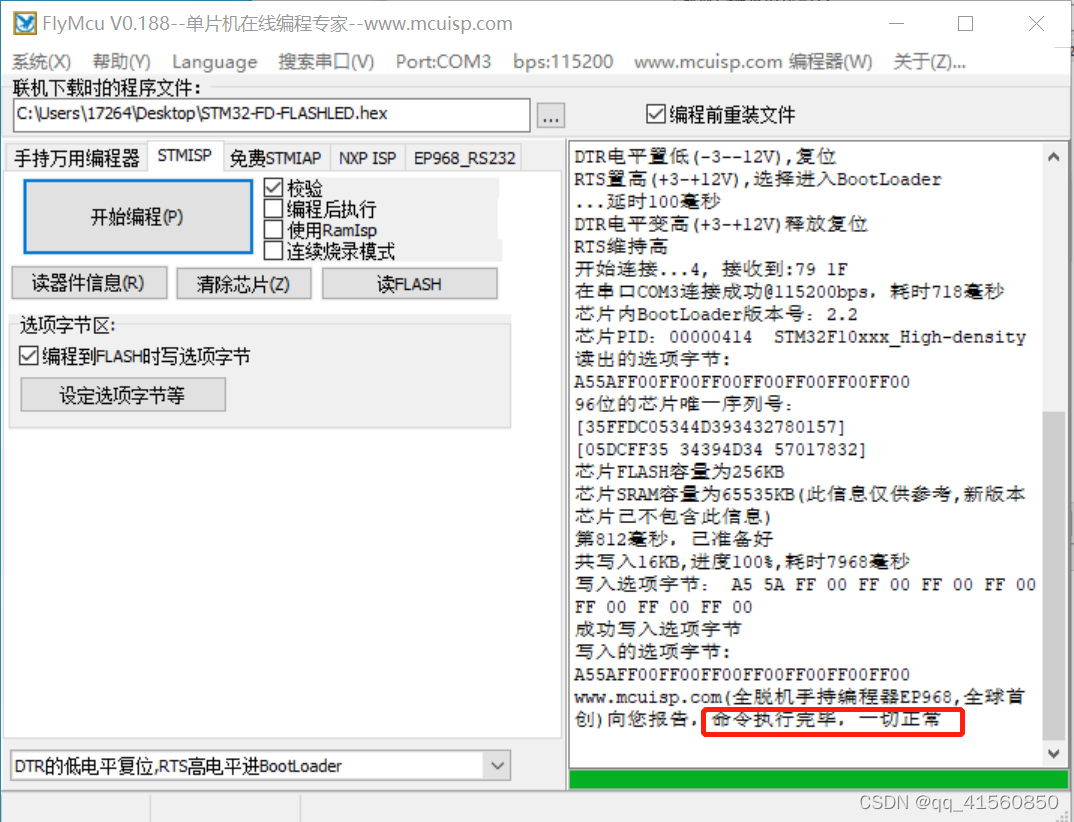Click log text "命令执行完毕, 一切正常"

point(827,719)
